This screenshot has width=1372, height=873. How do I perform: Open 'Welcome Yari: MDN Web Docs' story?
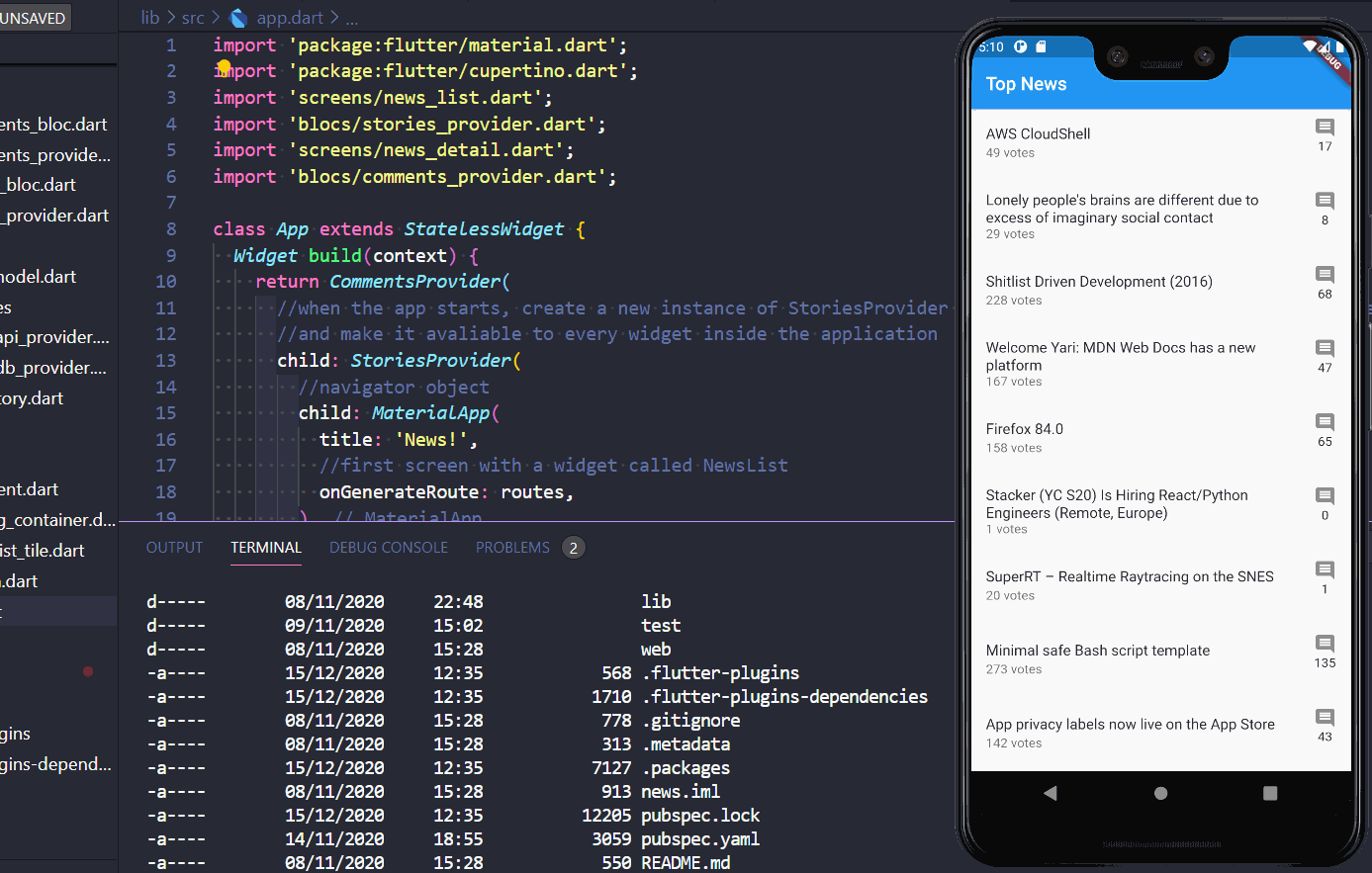(1121, 356)
